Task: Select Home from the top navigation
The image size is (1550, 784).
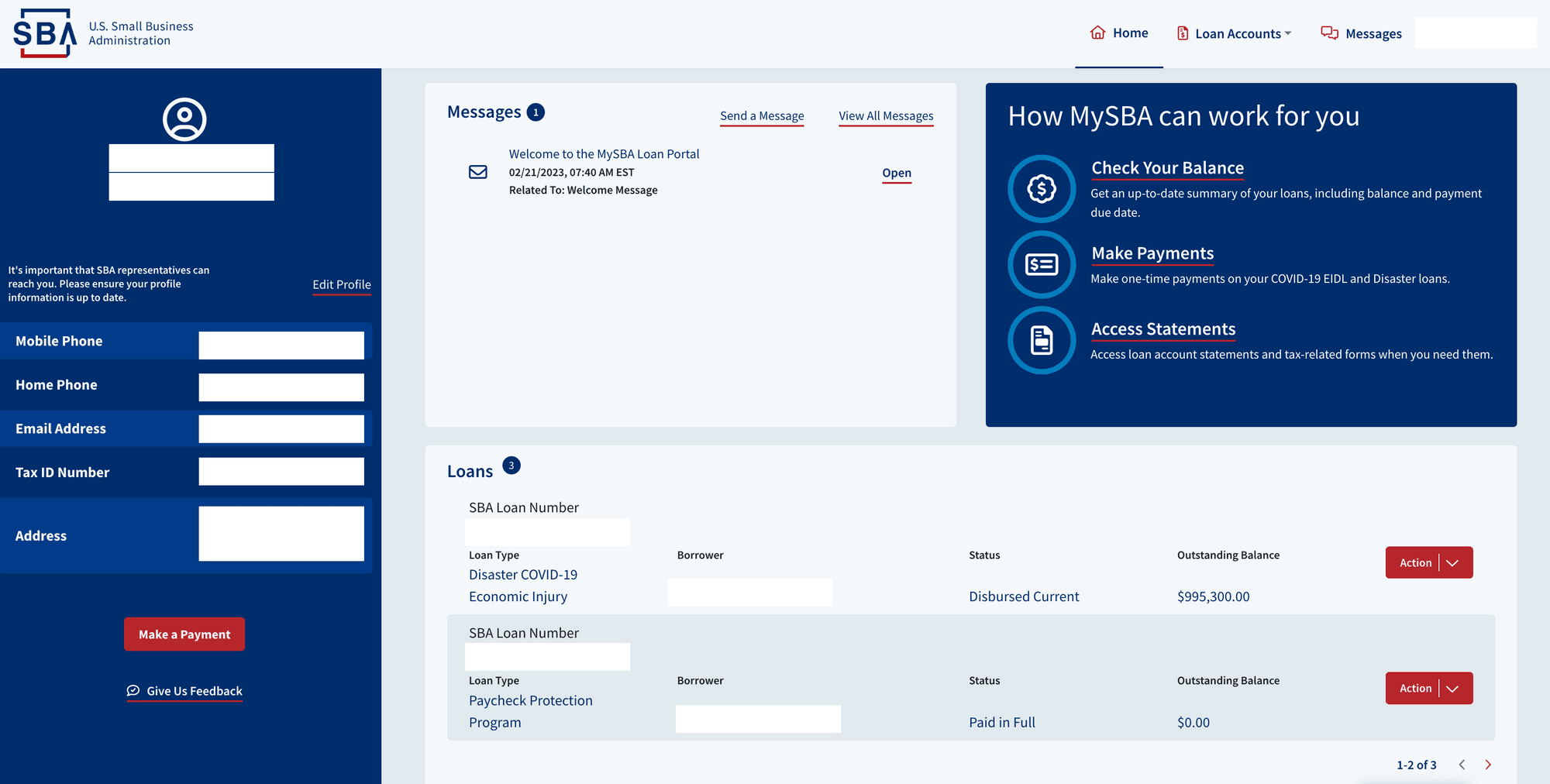Action: click(1130, 33)
